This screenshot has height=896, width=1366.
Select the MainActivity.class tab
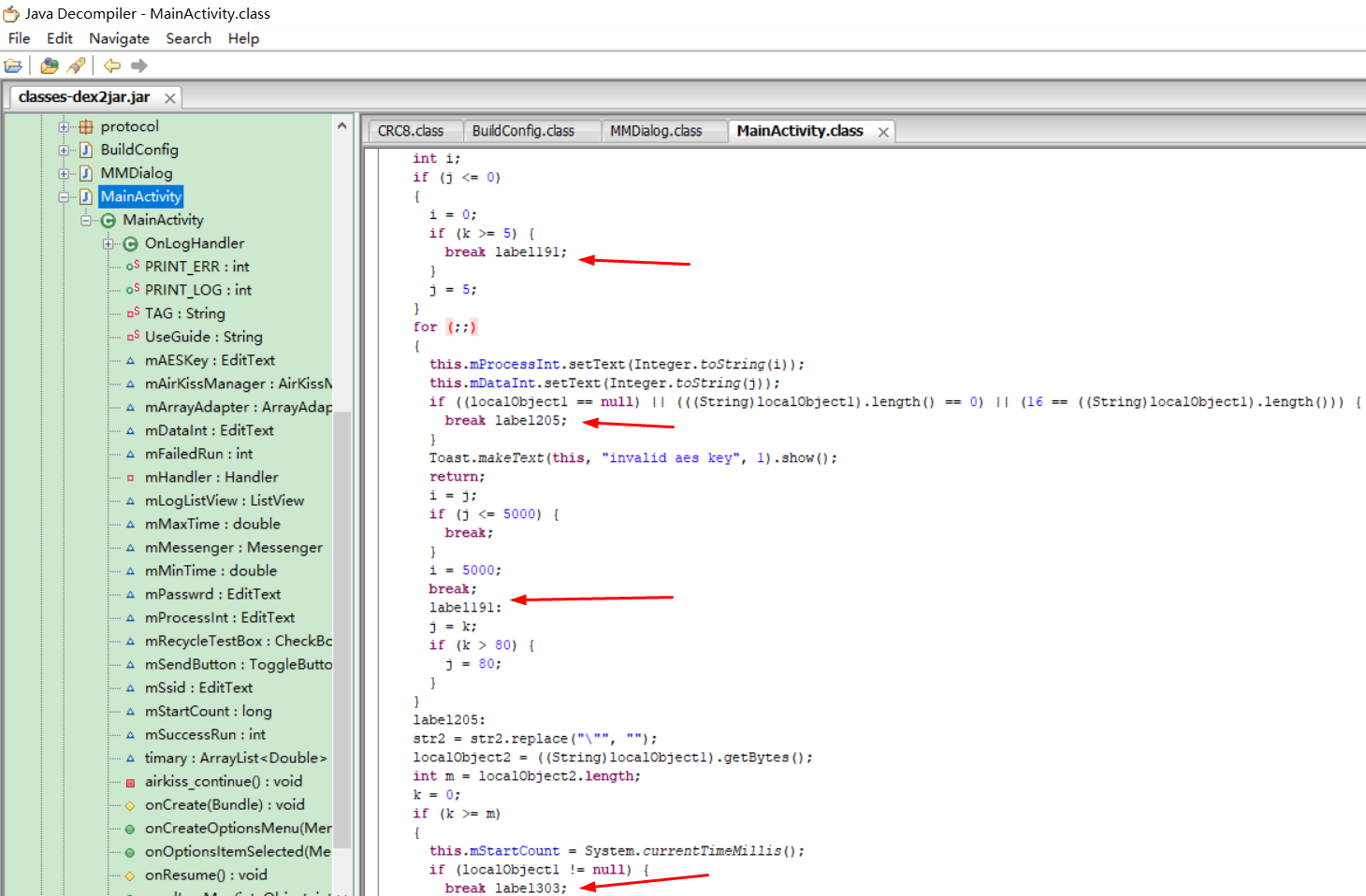click(x=800, y=131)
